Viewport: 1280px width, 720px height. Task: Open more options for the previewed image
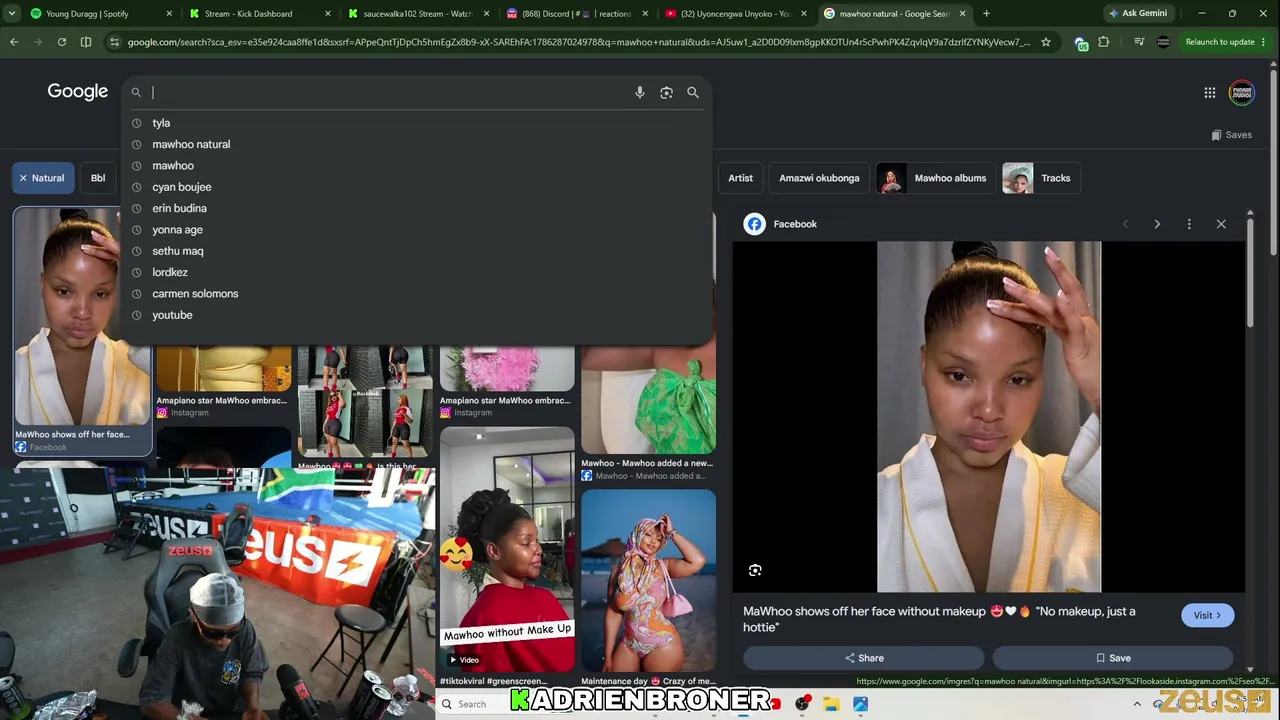click(1189, 224)
